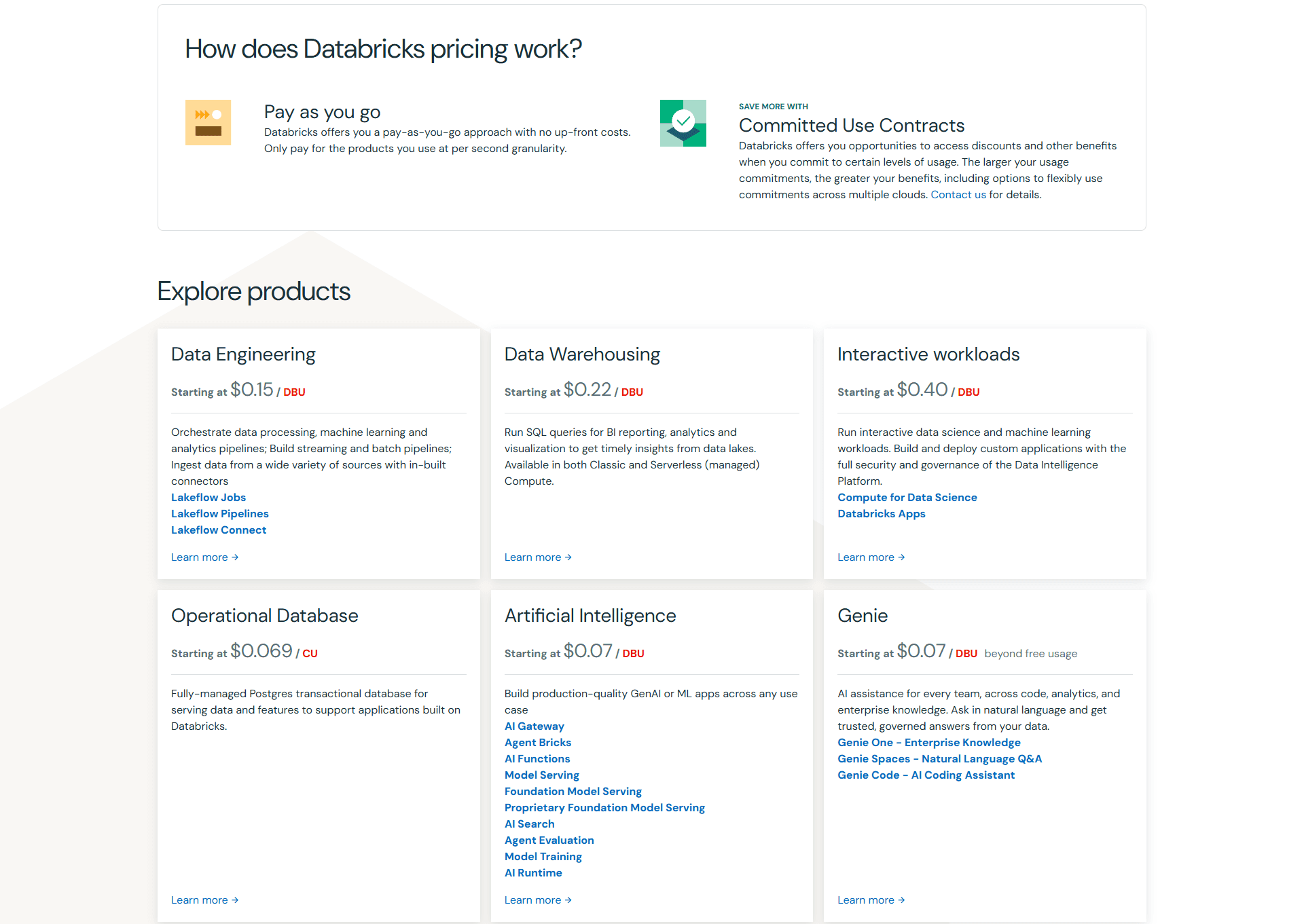Click the Committed Use Contracts checkmark icon

pos(683,123)
